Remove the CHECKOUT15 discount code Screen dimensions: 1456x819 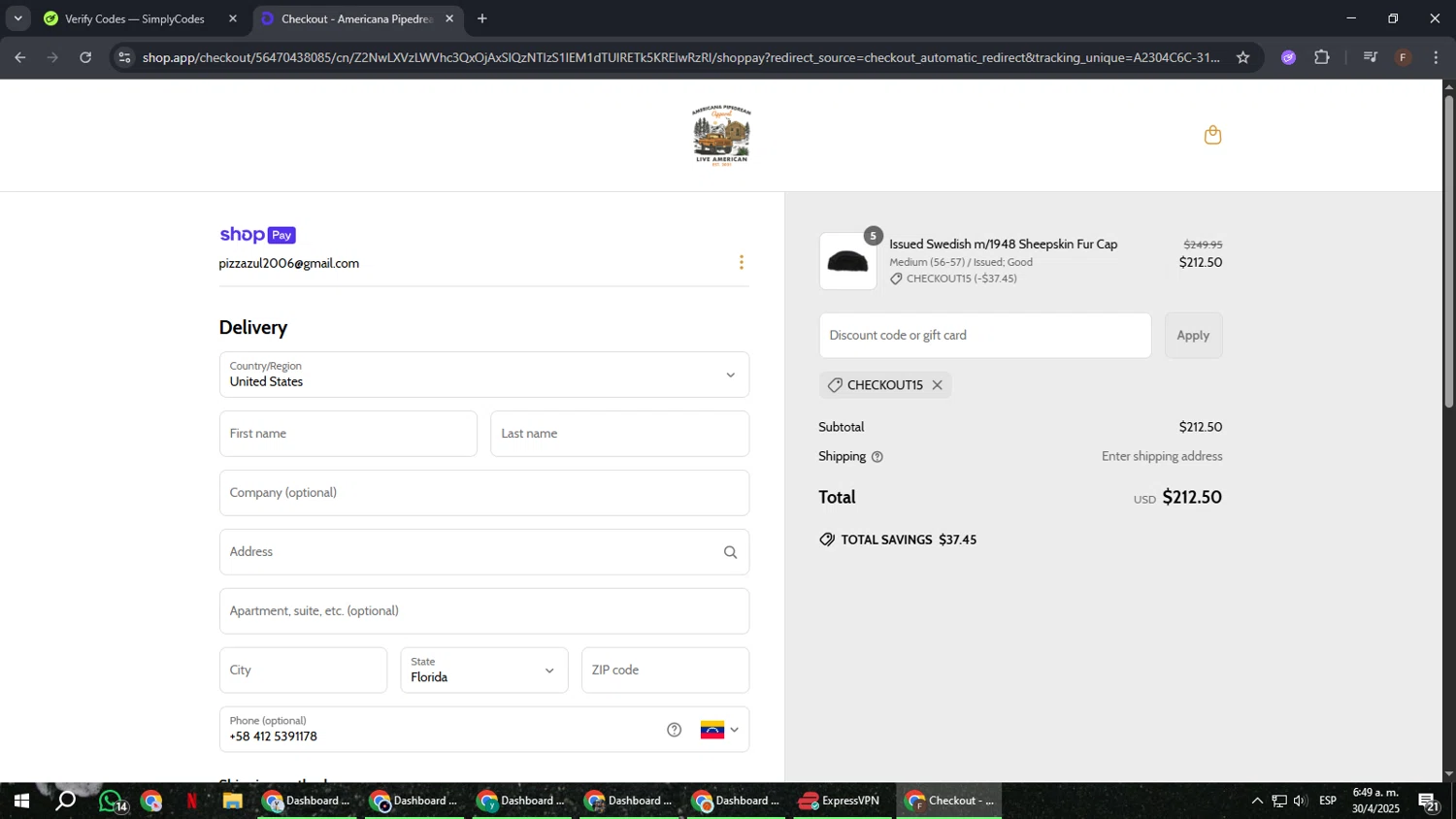coord(937,385)
